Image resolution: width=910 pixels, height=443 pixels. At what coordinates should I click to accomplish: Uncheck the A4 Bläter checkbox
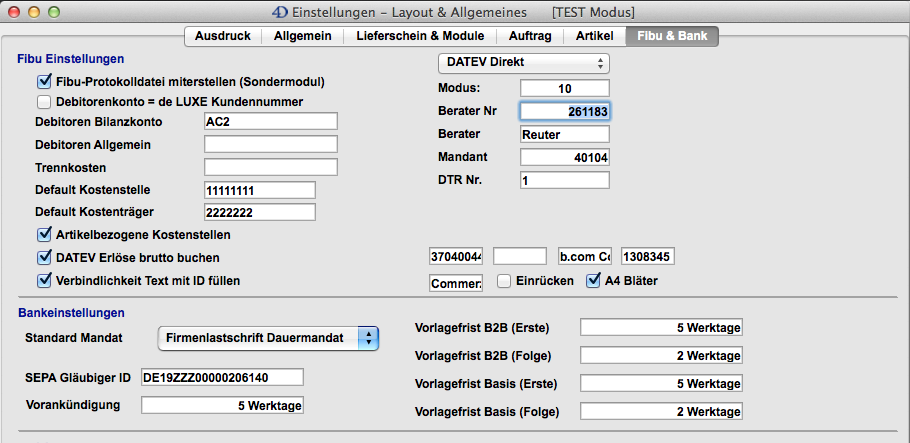coord(593,281)
